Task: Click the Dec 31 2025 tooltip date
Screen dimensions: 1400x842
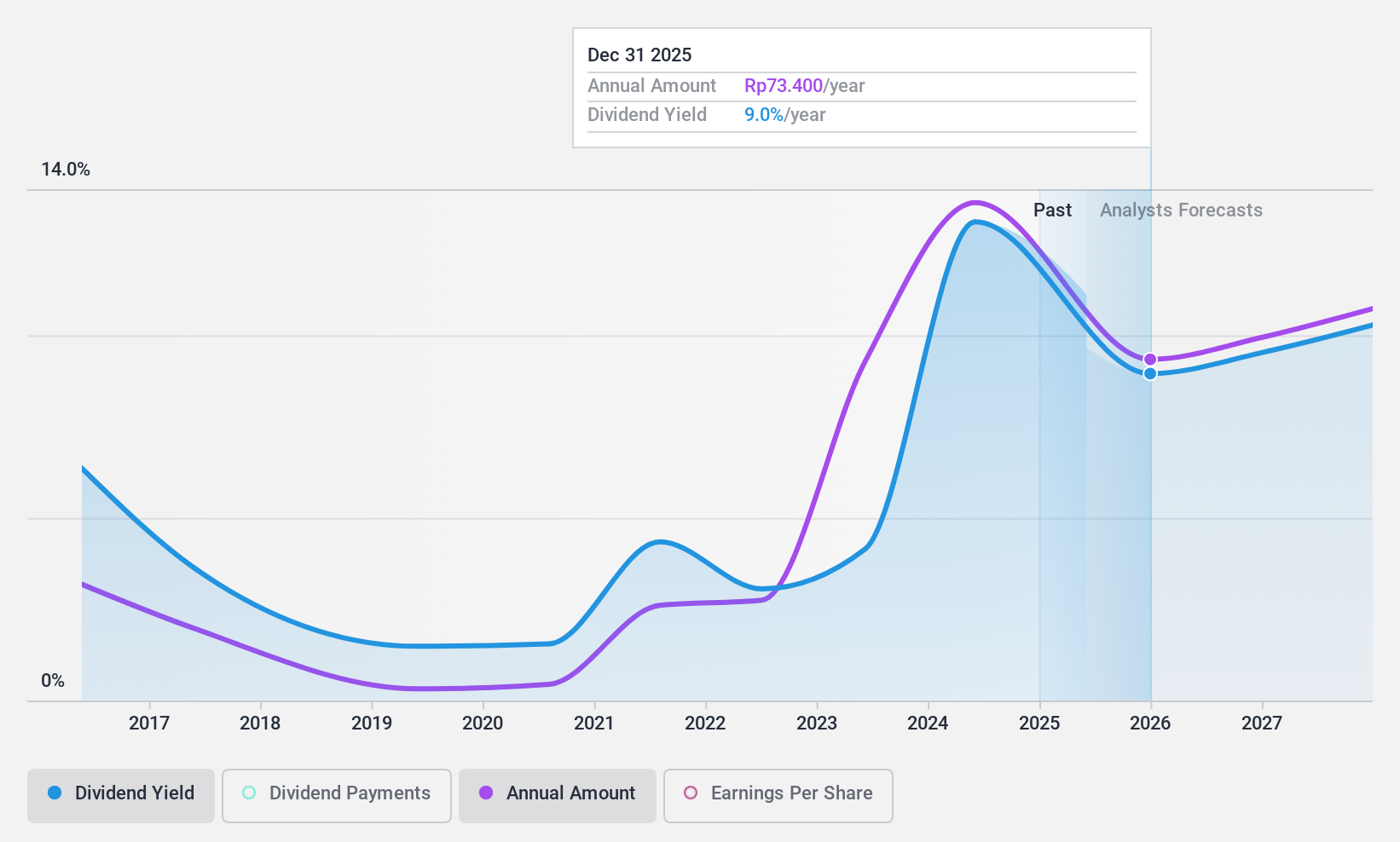Action: (639, 55)
